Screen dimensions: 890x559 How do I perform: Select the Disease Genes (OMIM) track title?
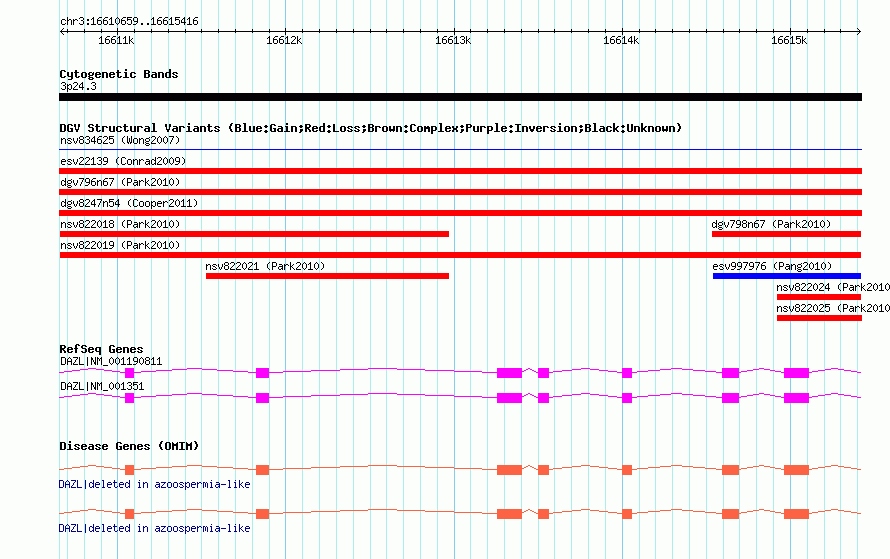129,446
